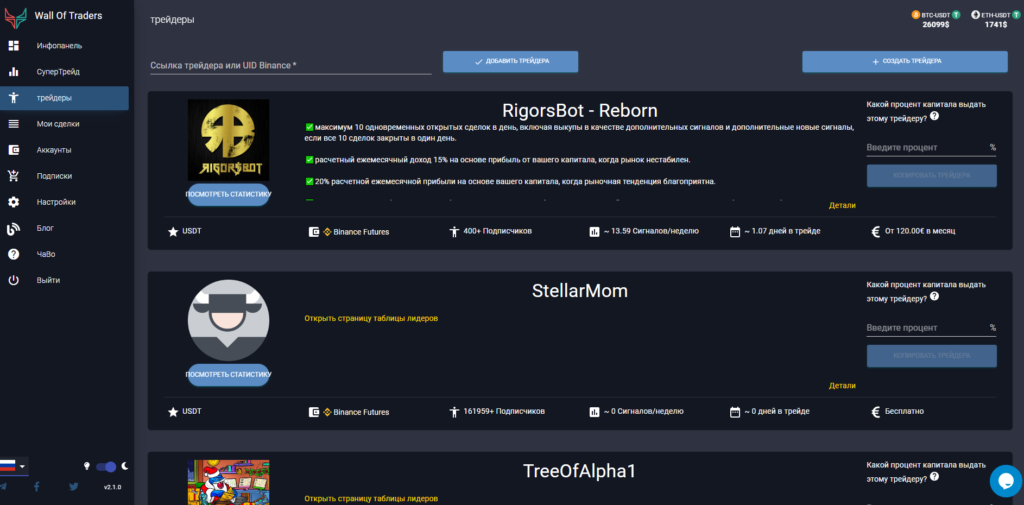Open Детали link for StellarMom

click(x=842, y=385)
